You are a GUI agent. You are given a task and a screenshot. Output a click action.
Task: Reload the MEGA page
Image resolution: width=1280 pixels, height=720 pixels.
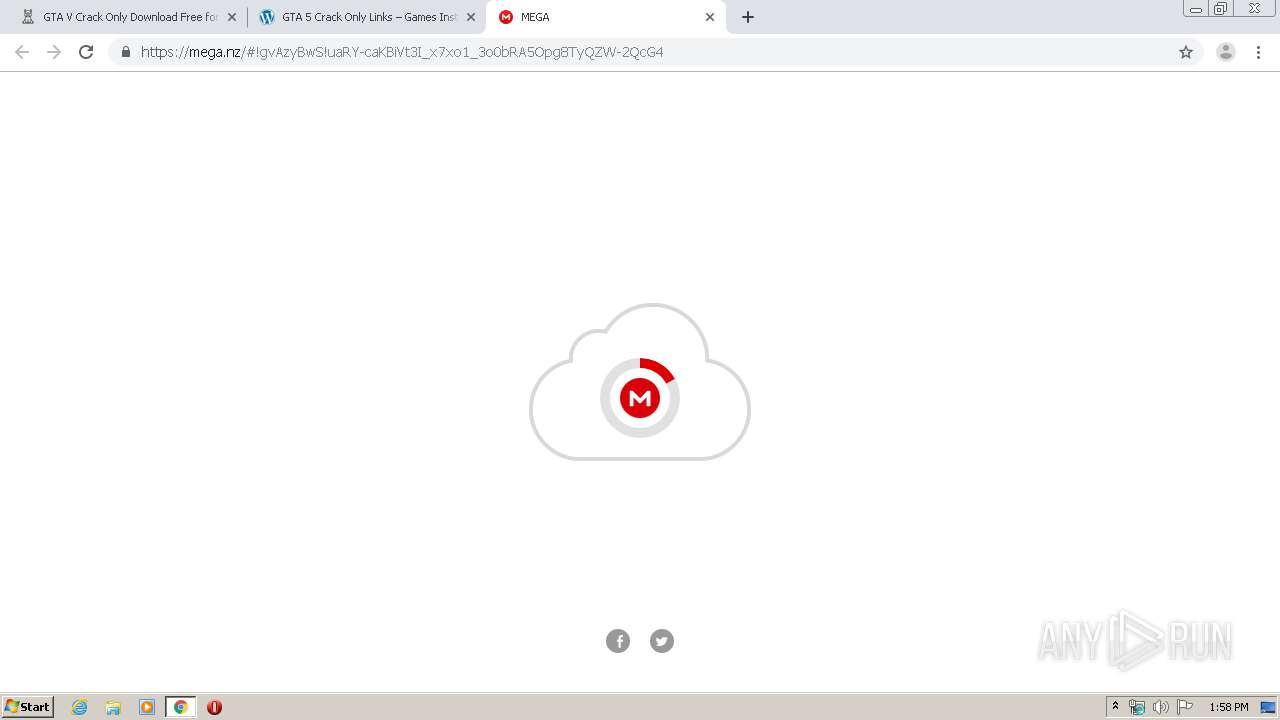coord(86,52)
